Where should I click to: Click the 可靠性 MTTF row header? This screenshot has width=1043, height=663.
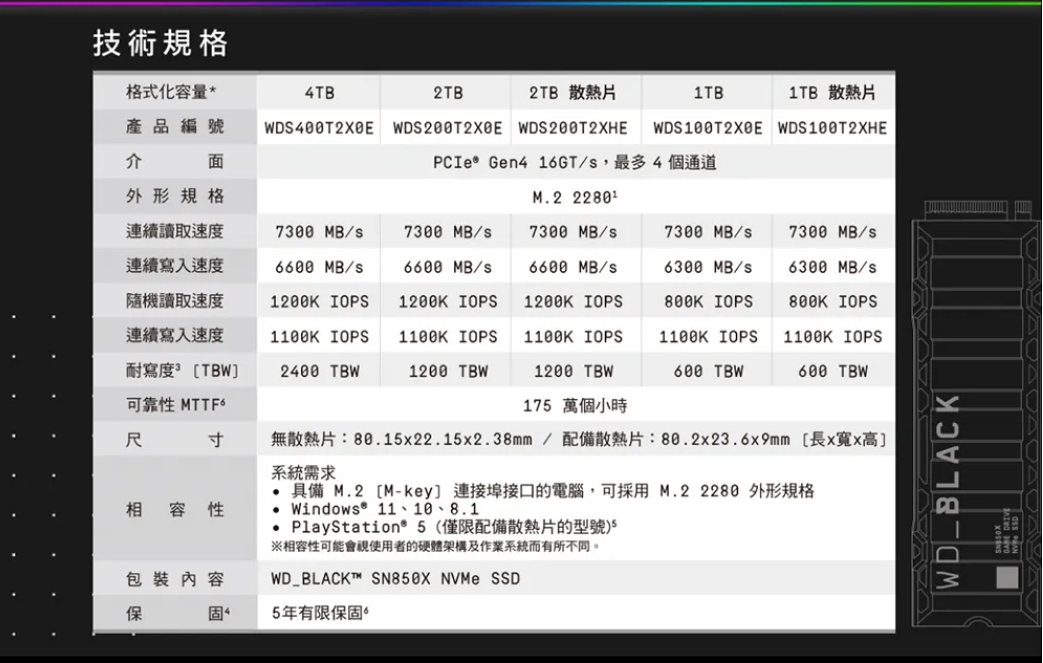click(174, 404)
